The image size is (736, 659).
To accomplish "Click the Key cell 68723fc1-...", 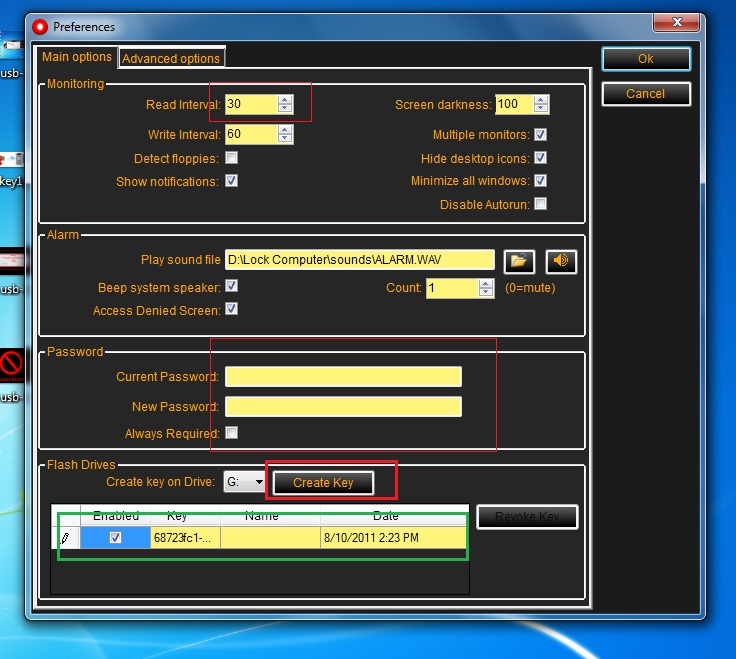I will click(185, 538).
